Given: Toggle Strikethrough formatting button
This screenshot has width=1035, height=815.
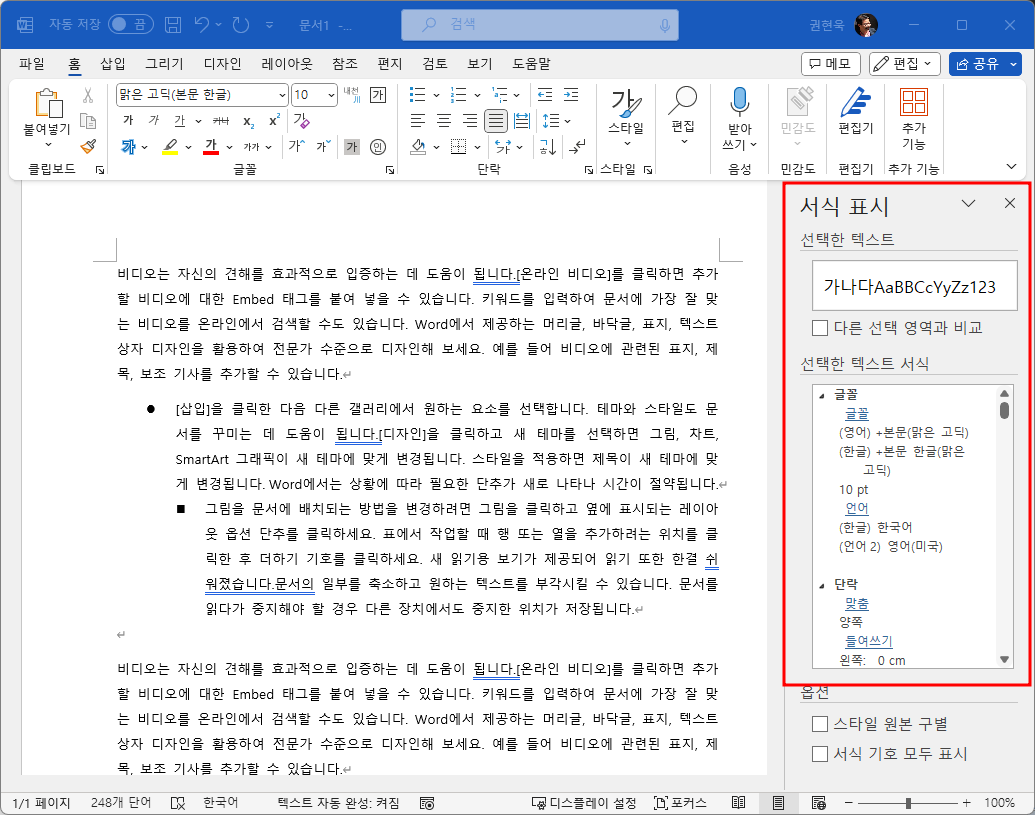Looking at the screenshot, I should 221,121.
